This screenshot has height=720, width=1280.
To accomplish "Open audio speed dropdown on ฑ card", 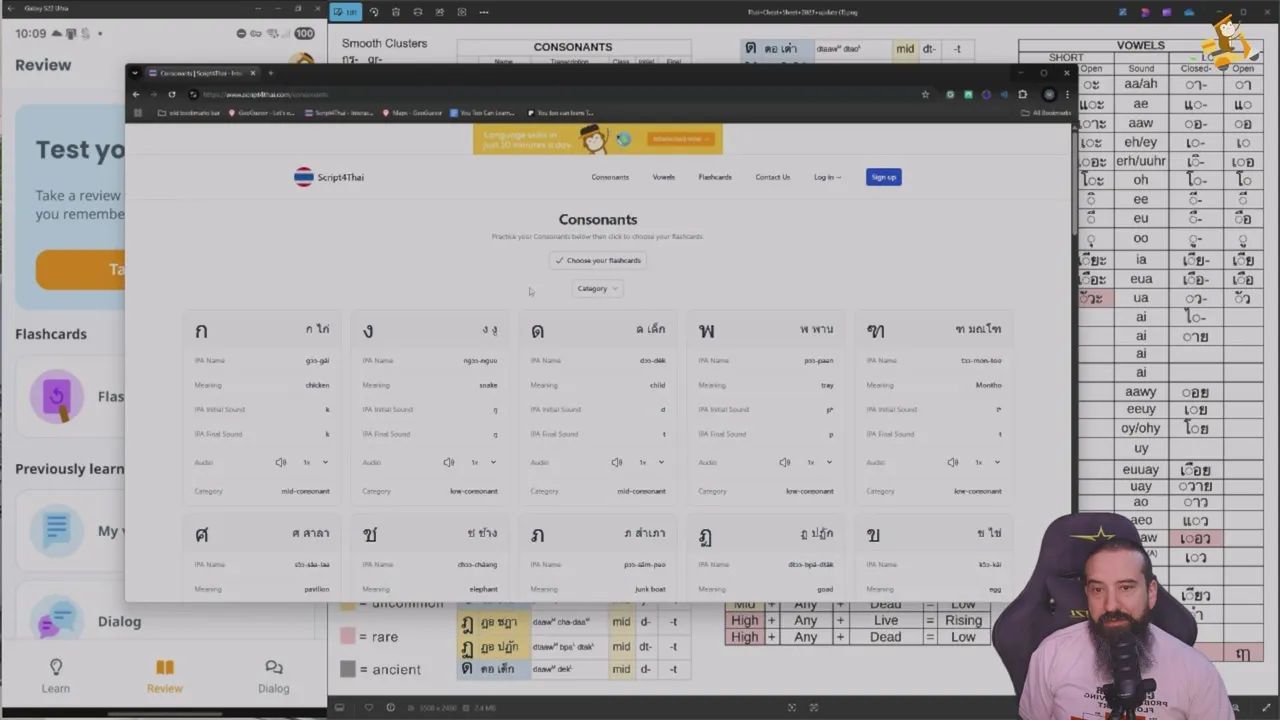I will pos(987,462).
